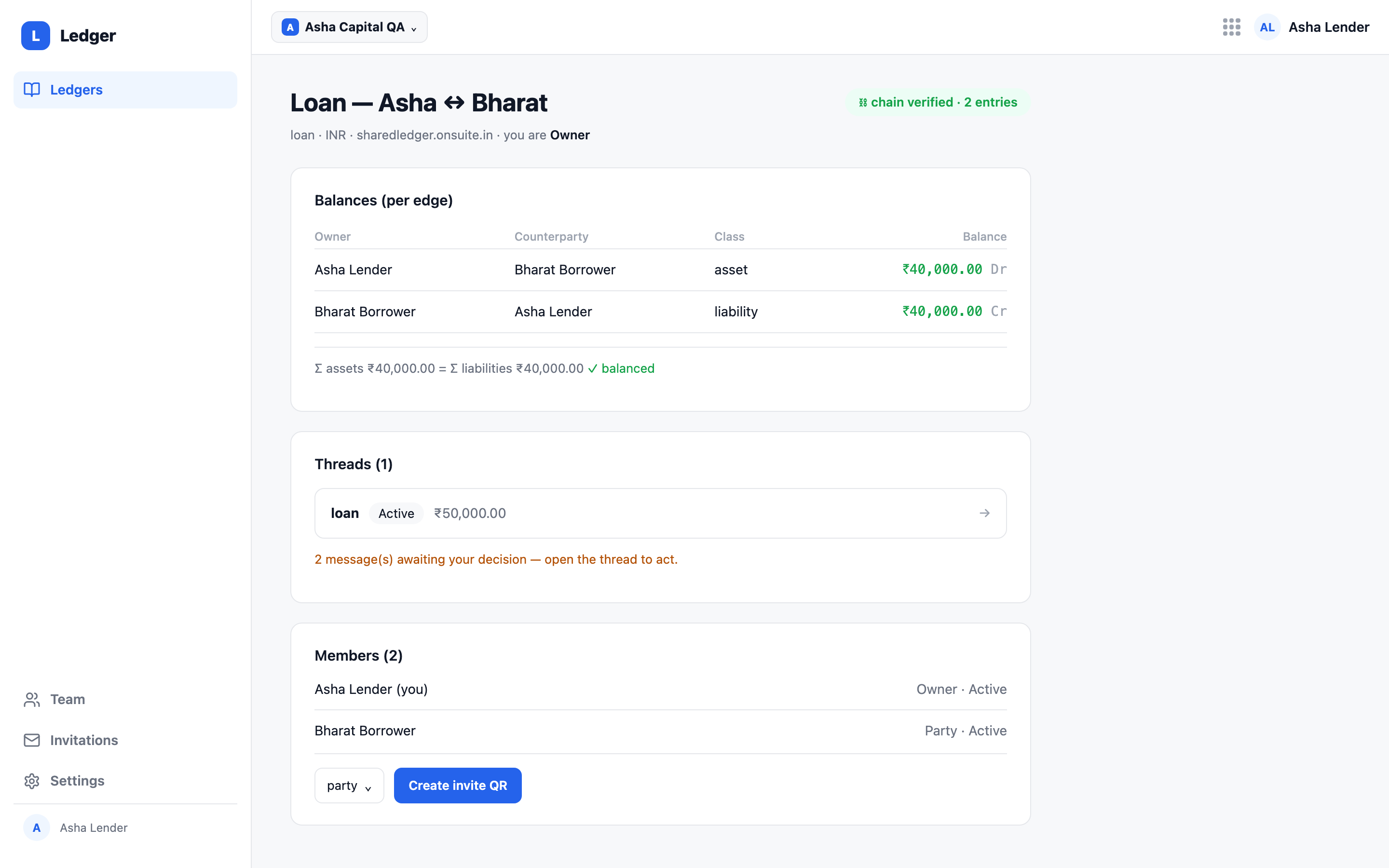Click the AL avatar in top bar
This screenshot has width=1389, height=868.
pos(1267,27)
